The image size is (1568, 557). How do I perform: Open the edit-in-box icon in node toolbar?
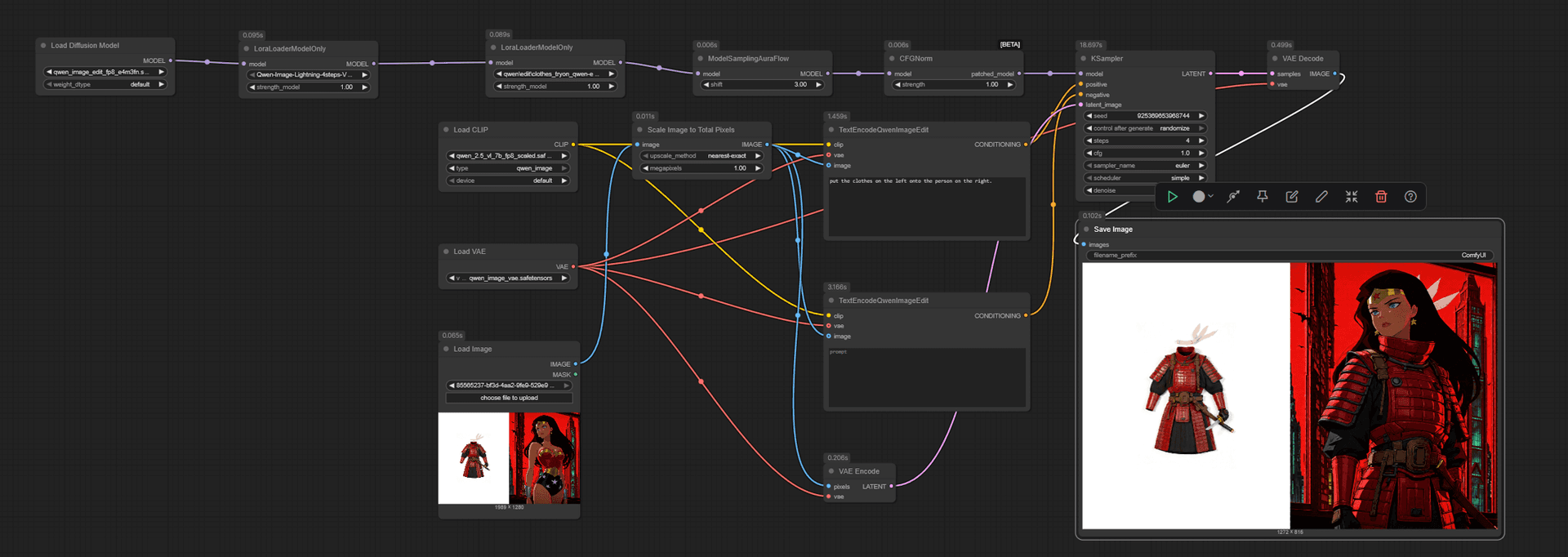tap(1292, 197)
